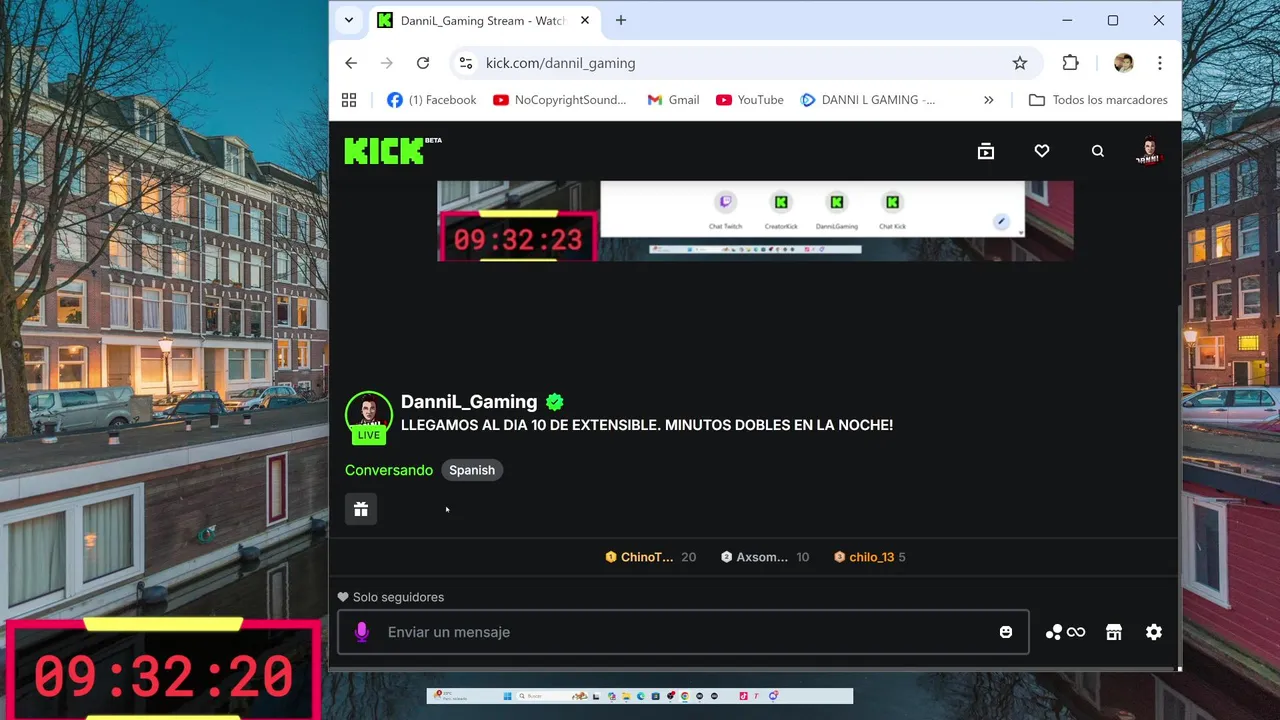Open the Kick search magnifier icon
The width and height of the screenshot is (1280, 720).
tap(1098, 151)
